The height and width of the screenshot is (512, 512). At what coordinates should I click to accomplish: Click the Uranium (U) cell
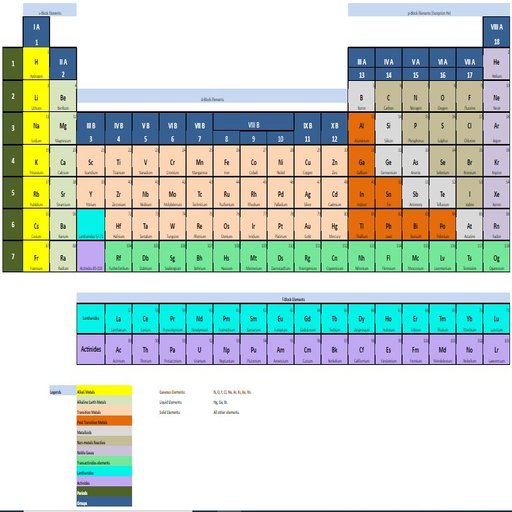[199, 349]
